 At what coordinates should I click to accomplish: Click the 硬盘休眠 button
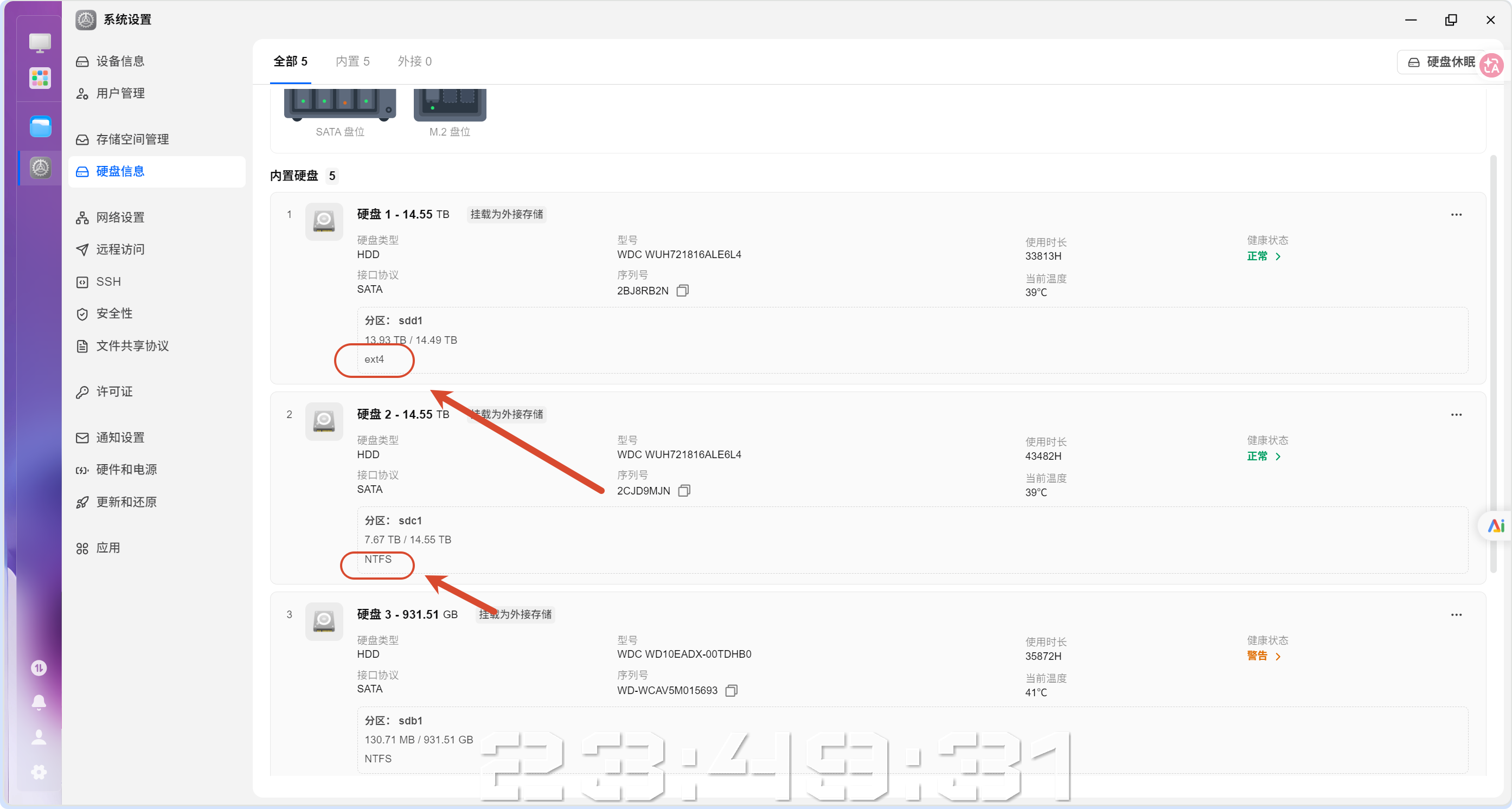(x=1441, y=62)
